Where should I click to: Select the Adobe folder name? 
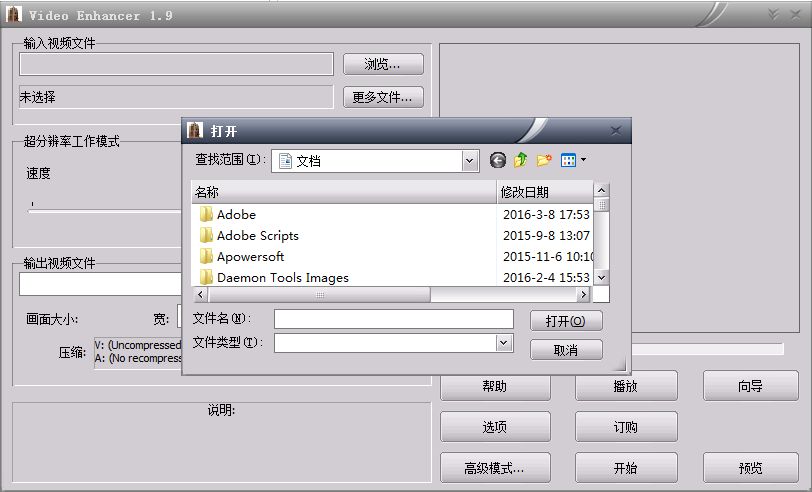[236, 214]
